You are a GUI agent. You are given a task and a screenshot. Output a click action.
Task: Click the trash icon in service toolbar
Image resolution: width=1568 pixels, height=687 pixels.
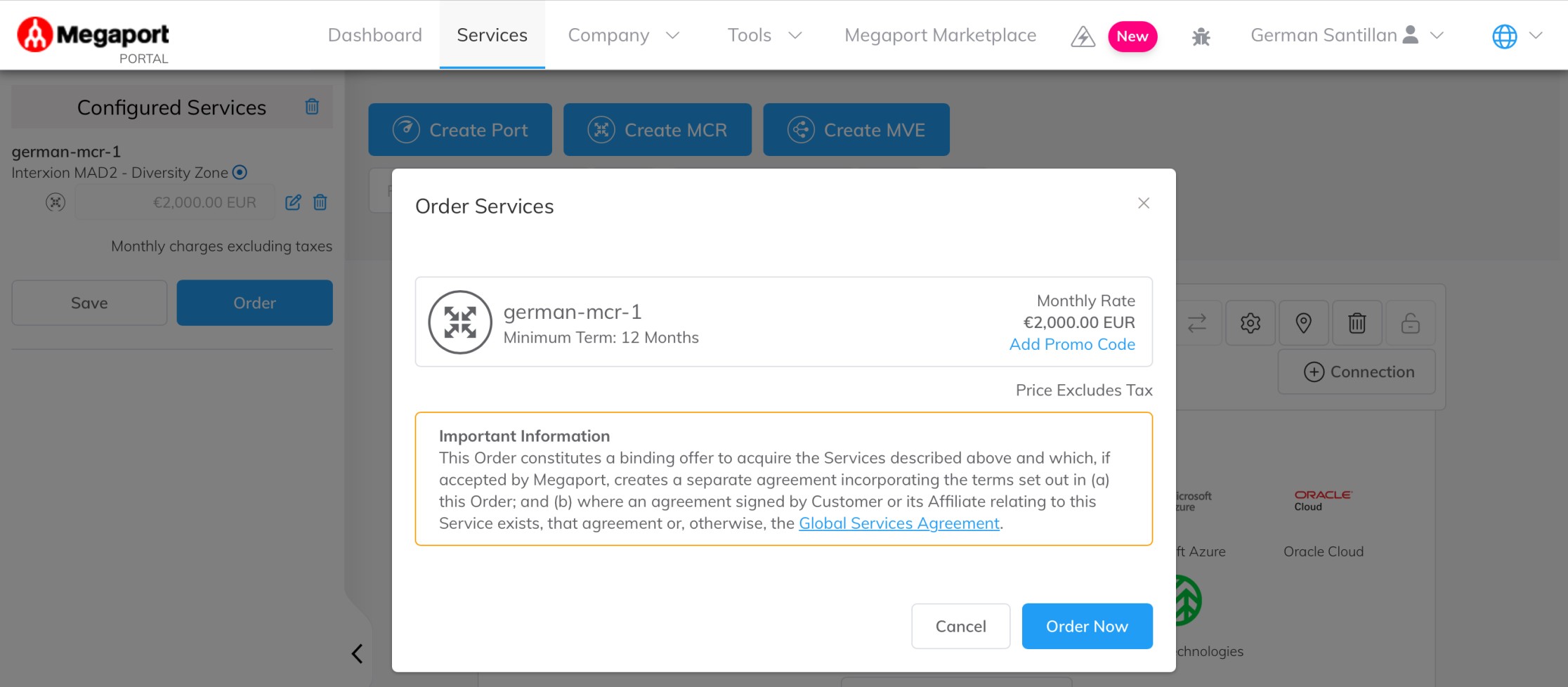coord(1357,323)
